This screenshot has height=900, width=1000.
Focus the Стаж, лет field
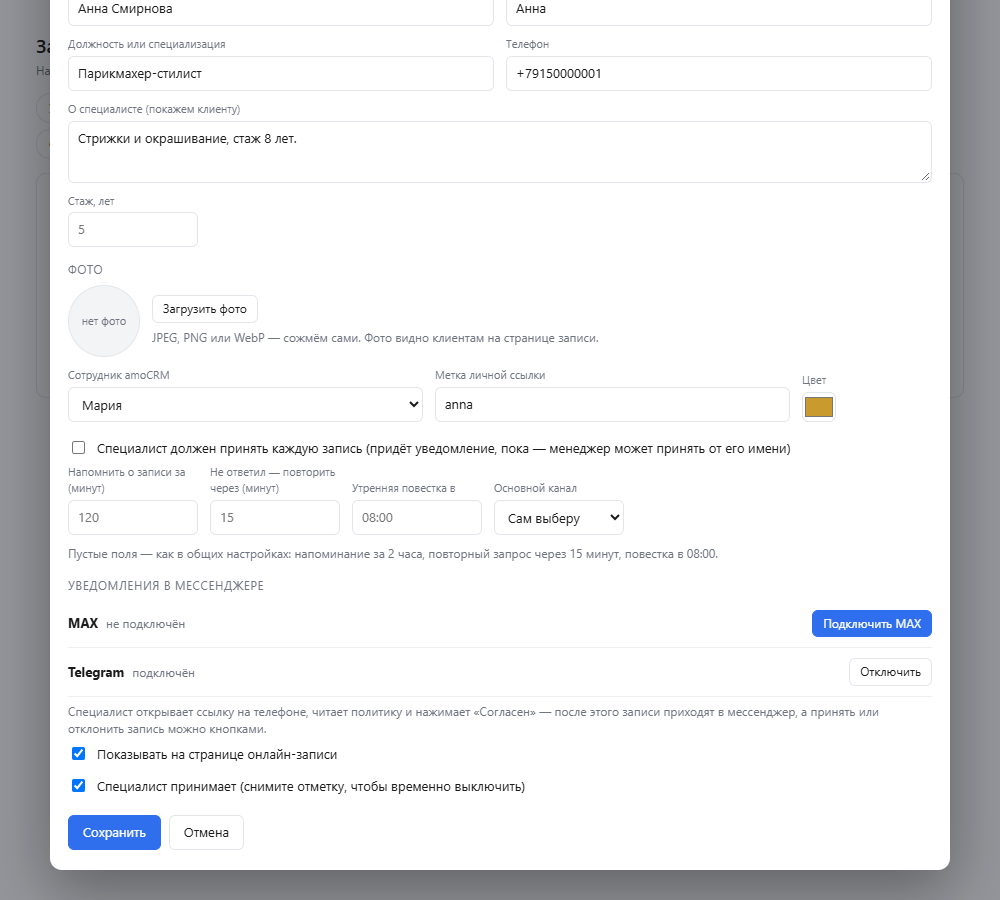133,230
